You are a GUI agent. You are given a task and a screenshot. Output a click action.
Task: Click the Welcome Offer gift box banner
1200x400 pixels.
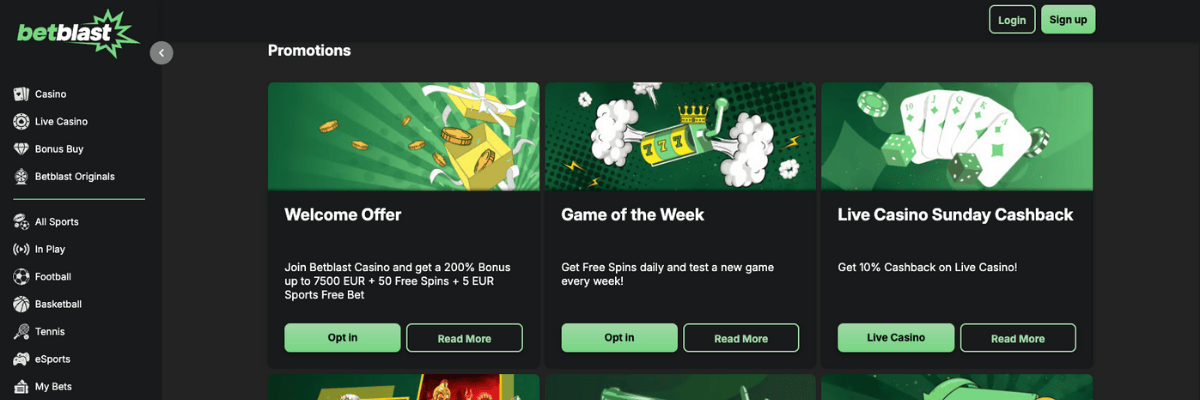pyautogui.click(x=404, y=136)
